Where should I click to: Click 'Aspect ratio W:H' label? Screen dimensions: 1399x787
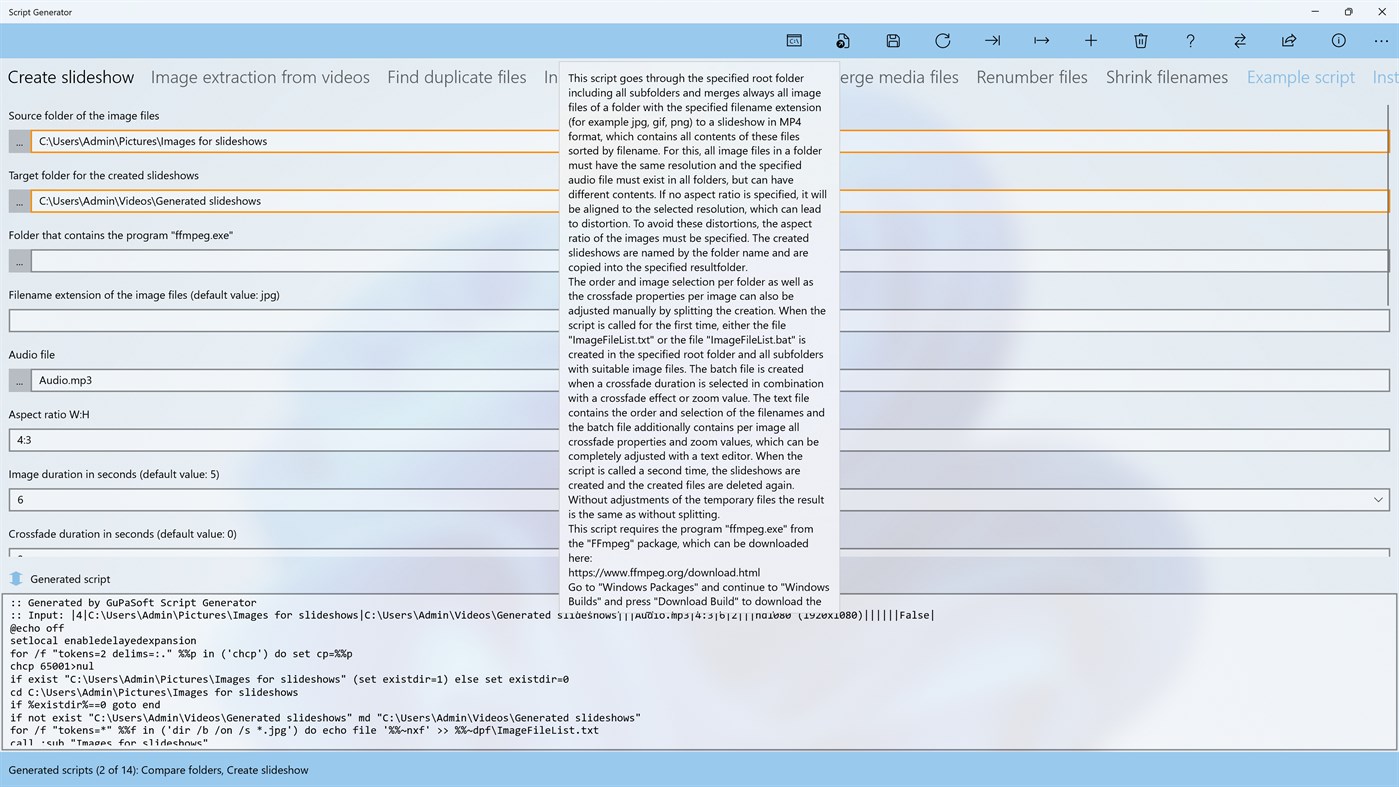[49, 414]
